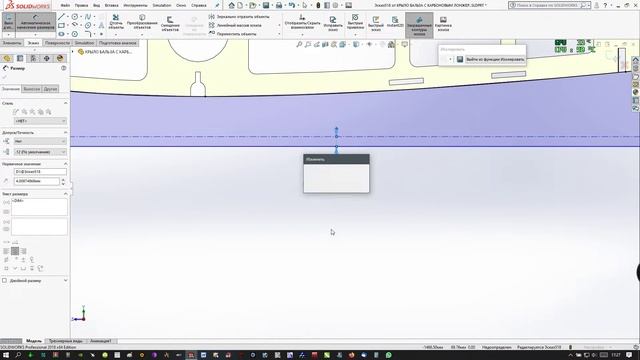Click the SOLIDWORKS help search field
This screenshot has height=360, width=640.
point(547,5)
